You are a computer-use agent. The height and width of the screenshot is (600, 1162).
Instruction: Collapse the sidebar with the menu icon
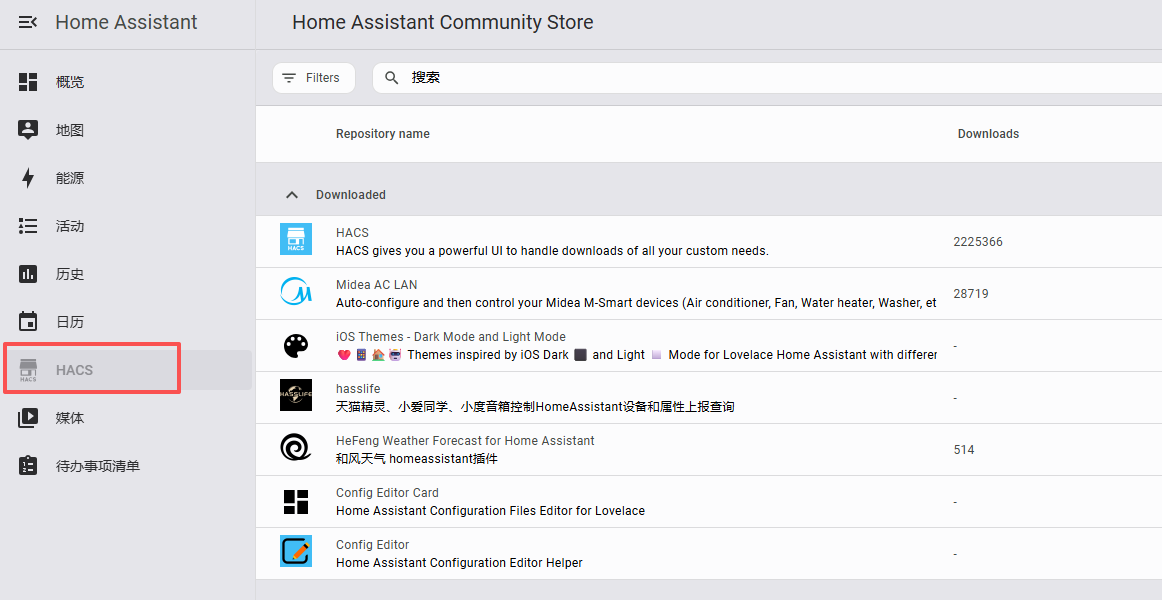click(x=27, y=22)
